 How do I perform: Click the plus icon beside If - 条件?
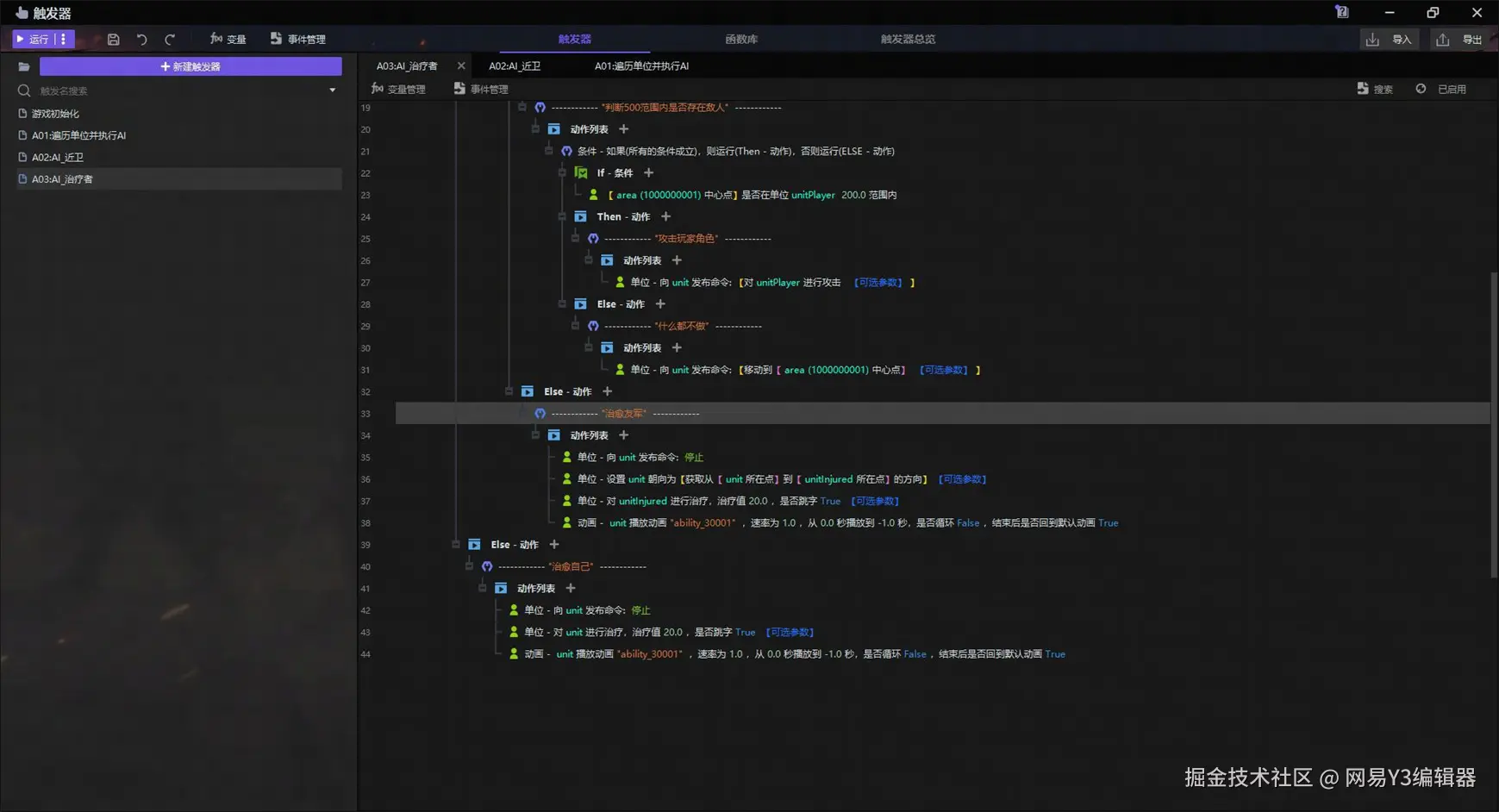point(648,173)
